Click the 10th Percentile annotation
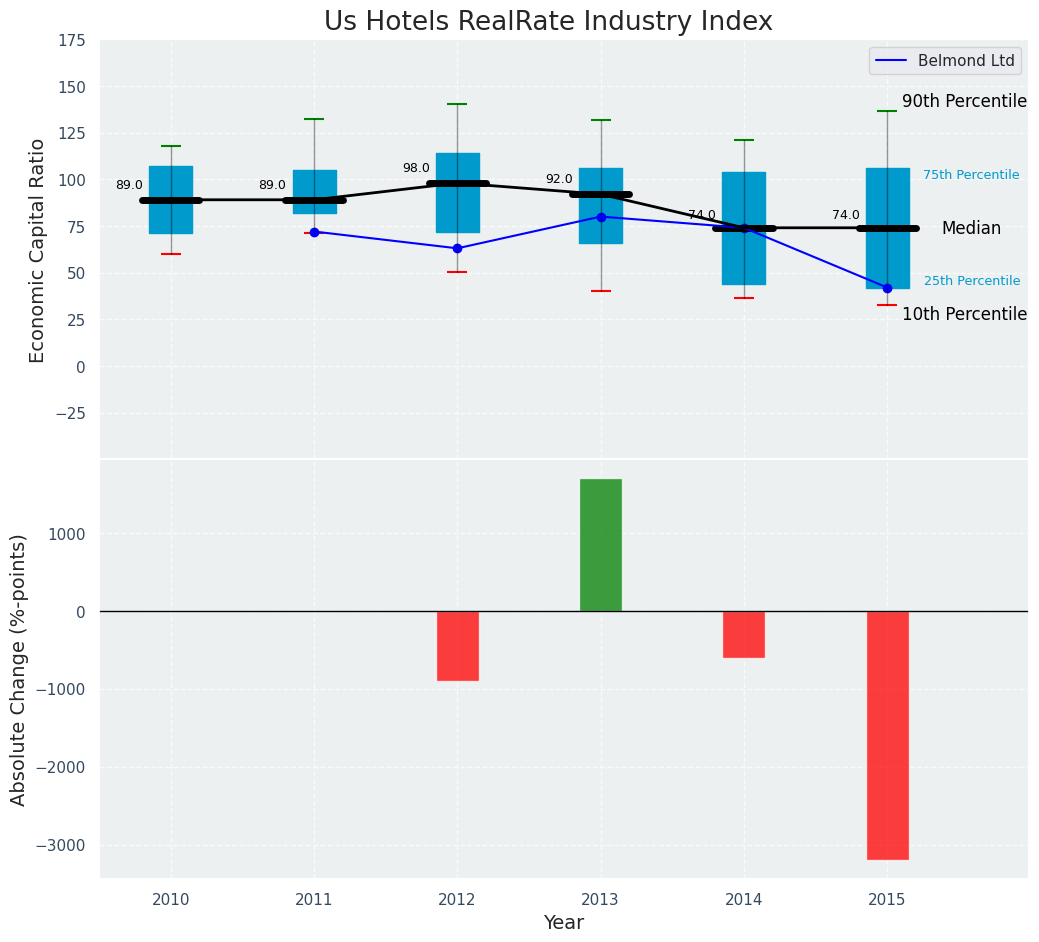This screenshot has width=1039, height=942. [x=964, y=315]
